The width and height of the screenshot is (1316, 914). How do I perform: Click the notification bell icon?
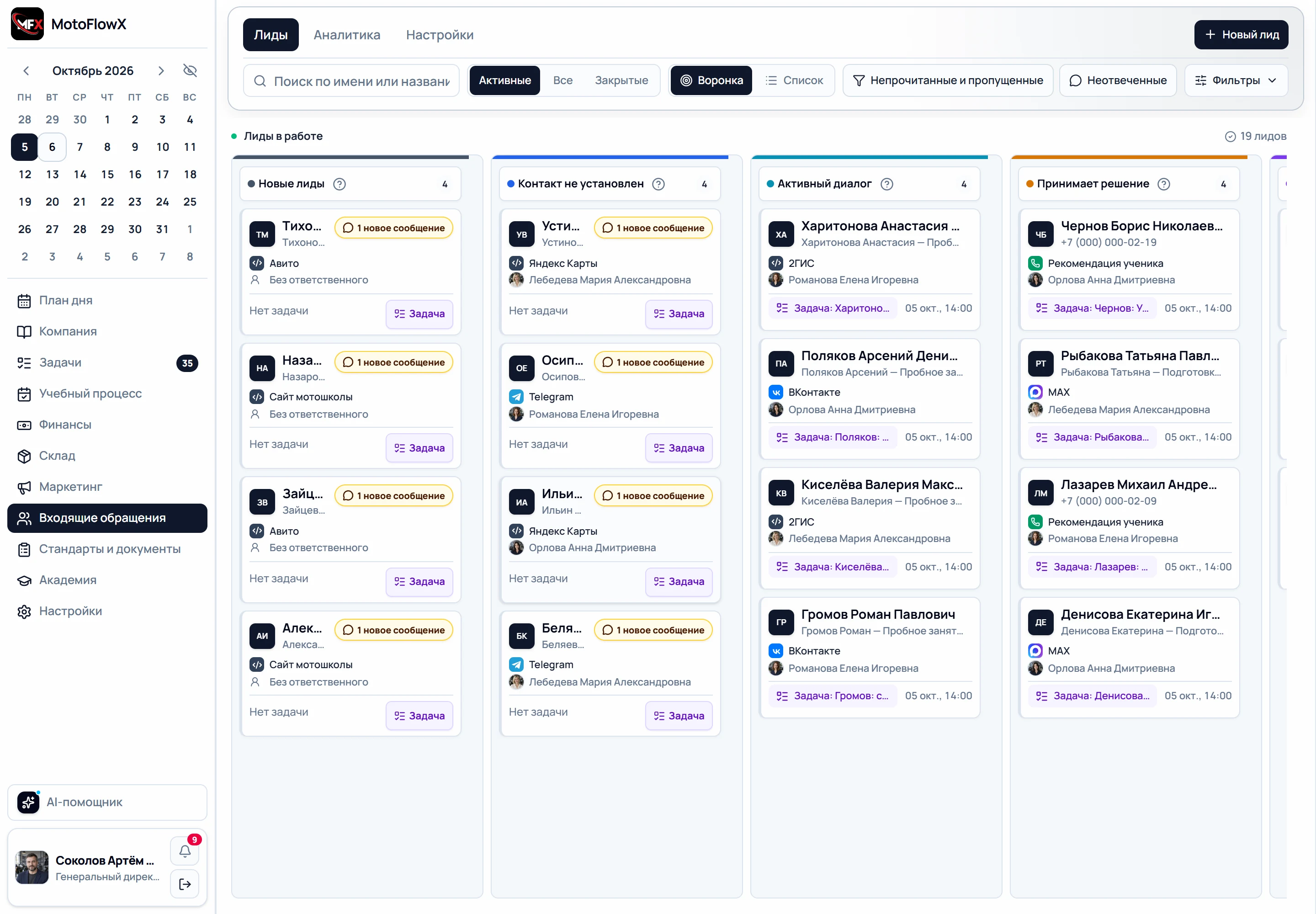[185, 851]
